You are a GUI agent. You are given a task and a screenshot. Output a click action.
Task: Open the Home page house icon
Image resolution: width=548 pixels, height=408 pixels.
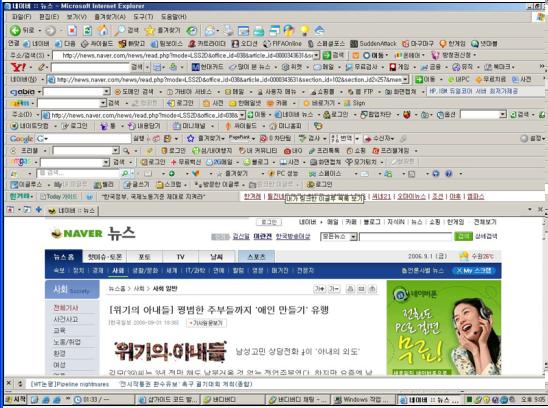(x=103, y=30)
